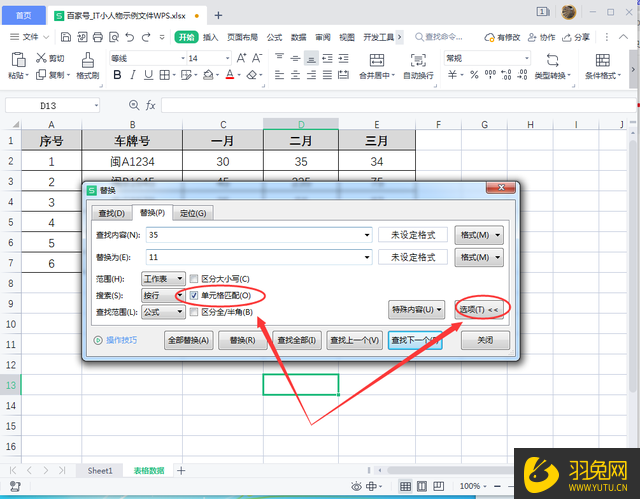Add a new sheet with plus button
Viewport: 640px width, 499px height.
click(181, 470)
